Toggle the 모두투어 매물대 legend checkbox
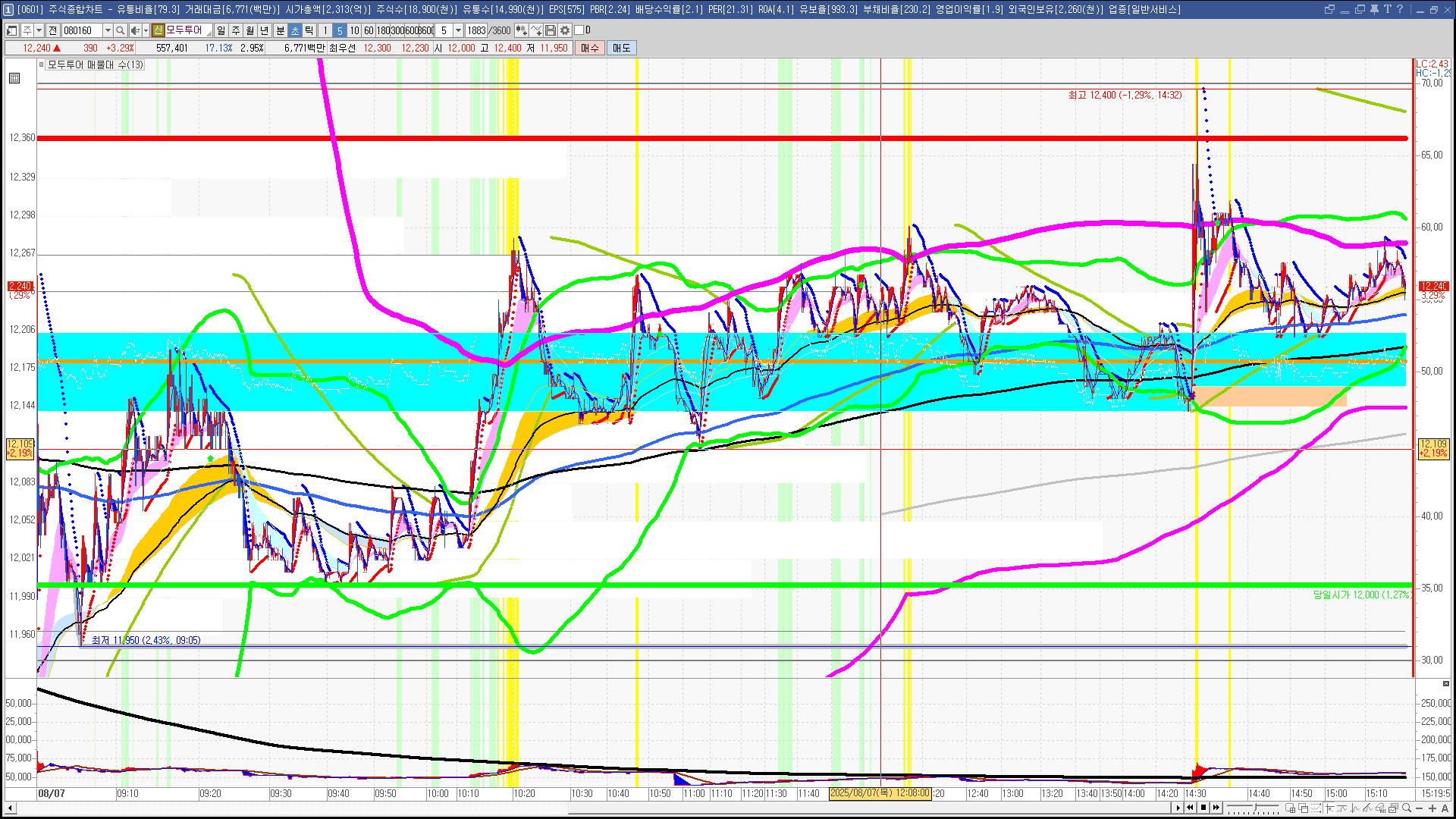1456x819 pixels. pos(42,65)
